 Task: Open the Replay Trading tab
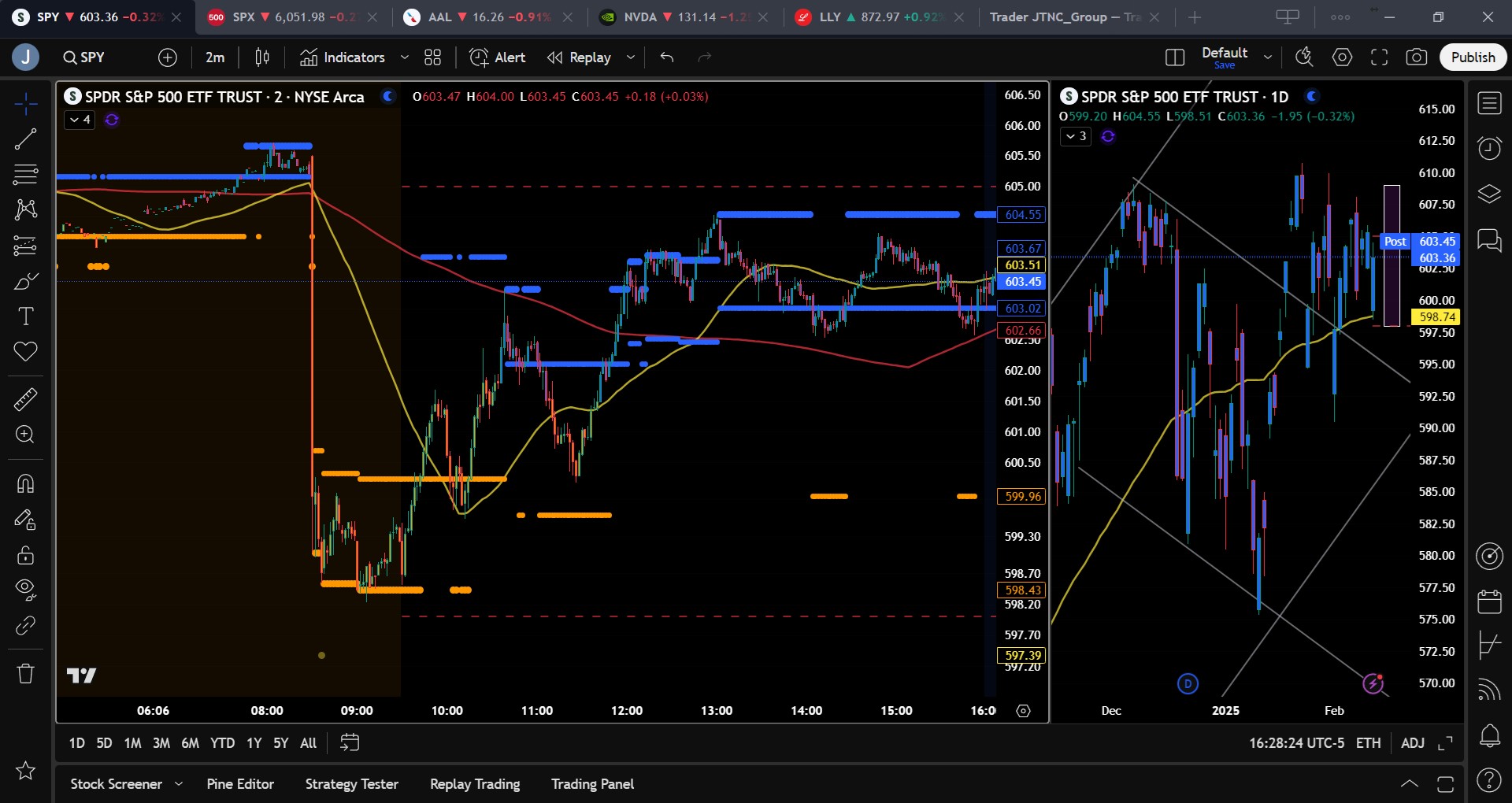tap(475, 784)
